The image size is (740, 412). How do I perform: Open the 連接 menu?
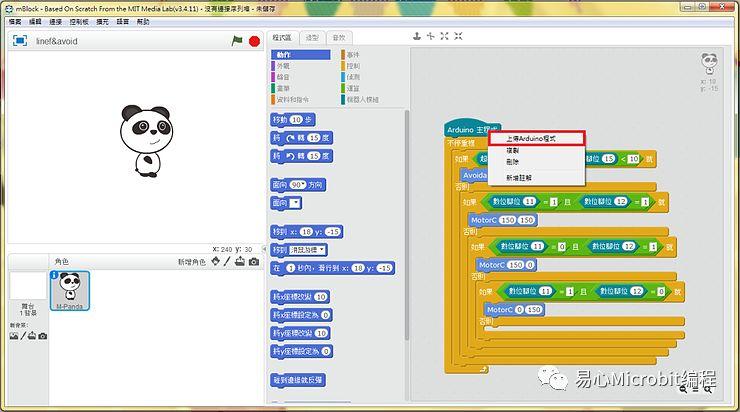56,22
